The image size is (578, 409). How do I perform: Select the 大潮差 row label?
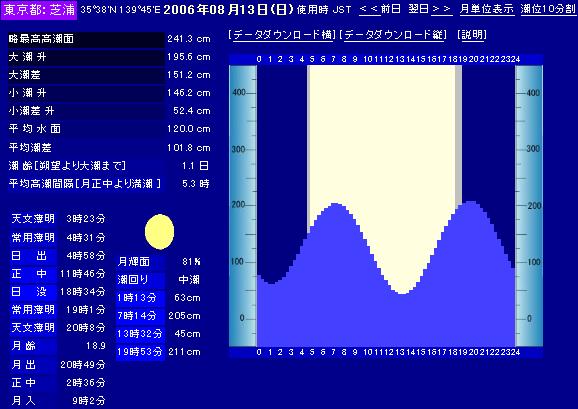click(x=24, y=75)
